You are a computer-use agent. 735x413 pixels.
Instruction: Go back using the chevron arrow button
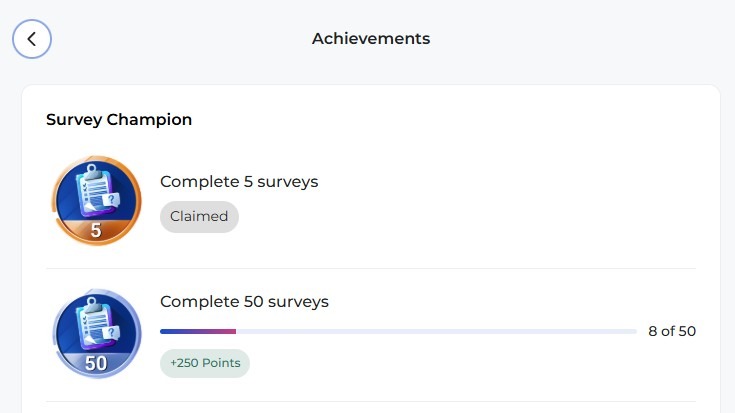pos(32,39)
